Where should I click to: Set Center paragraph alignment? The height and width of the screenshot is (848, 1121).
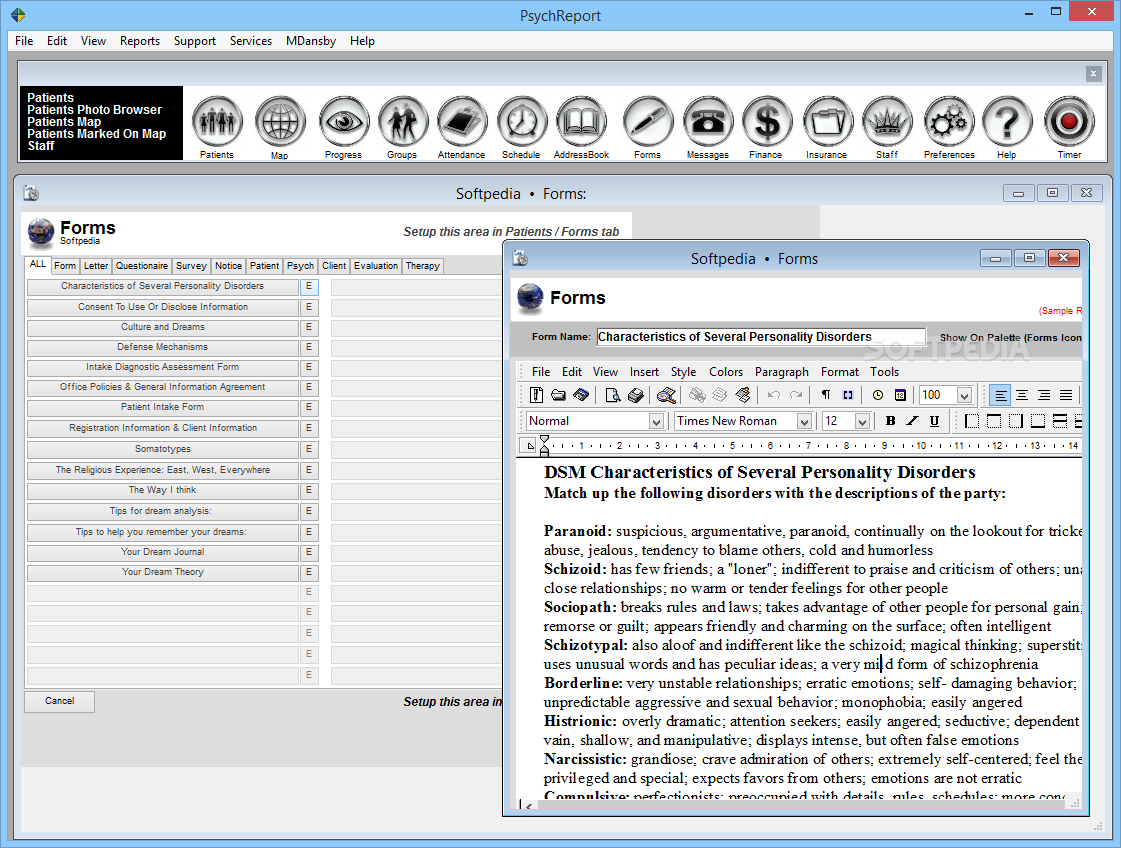(1022, 395)
